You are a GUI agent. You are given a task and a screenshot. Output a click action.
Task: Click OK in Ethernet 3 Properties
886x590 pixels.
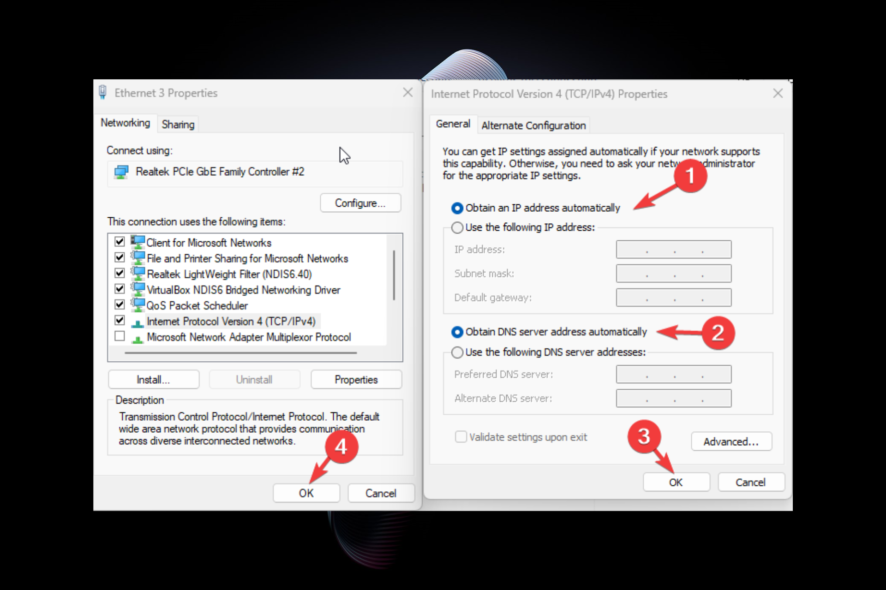click(x=306, y=493)
